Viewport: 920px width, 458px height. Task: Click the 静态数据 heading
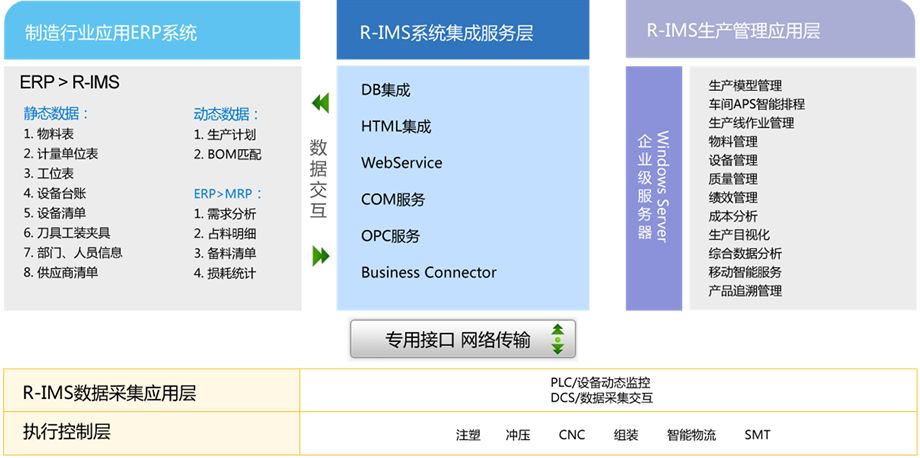click(57, 114)
